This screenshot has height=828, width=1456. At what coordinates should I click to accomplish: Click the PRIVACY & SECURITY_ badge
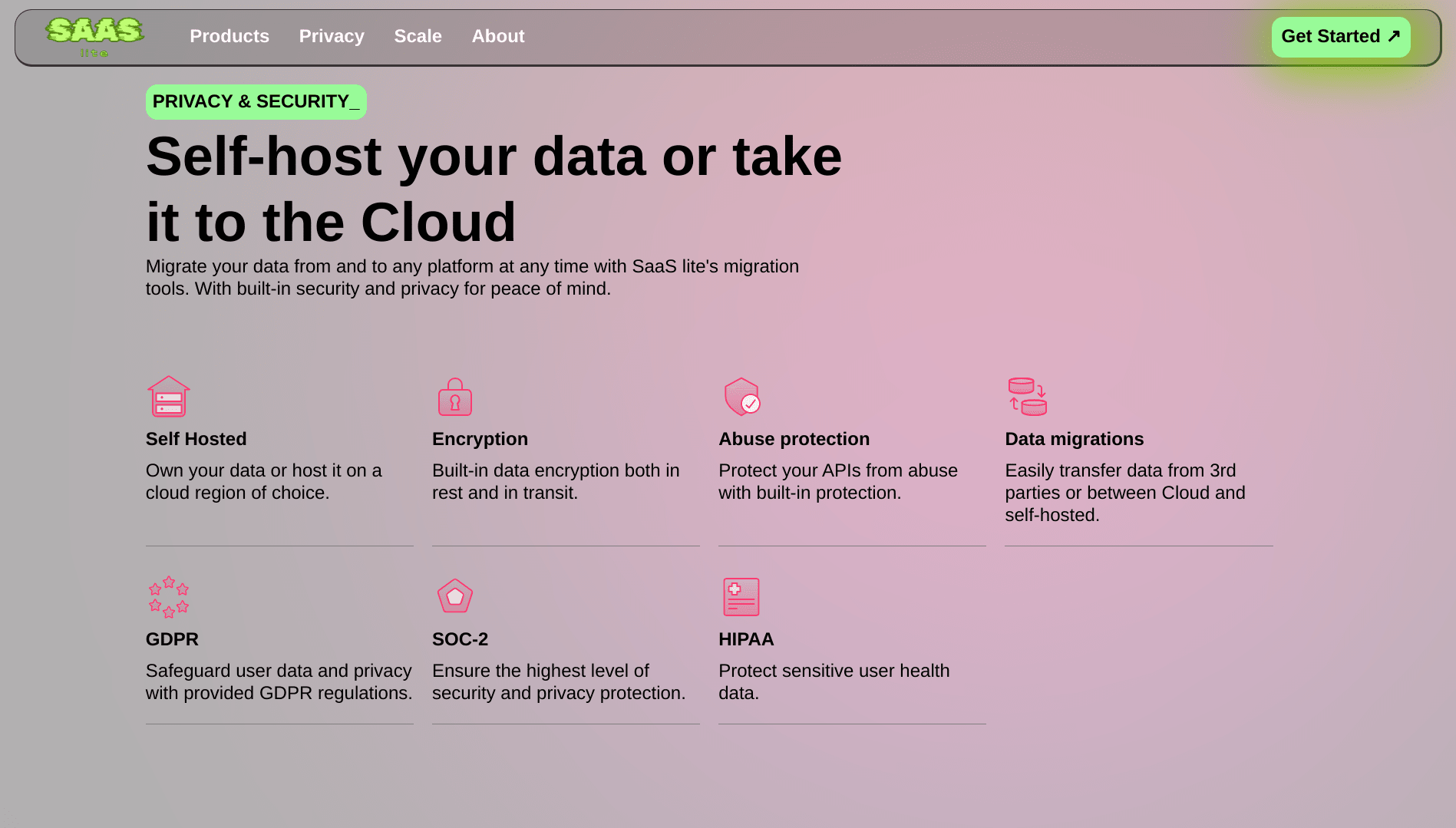tap(256, 102)
